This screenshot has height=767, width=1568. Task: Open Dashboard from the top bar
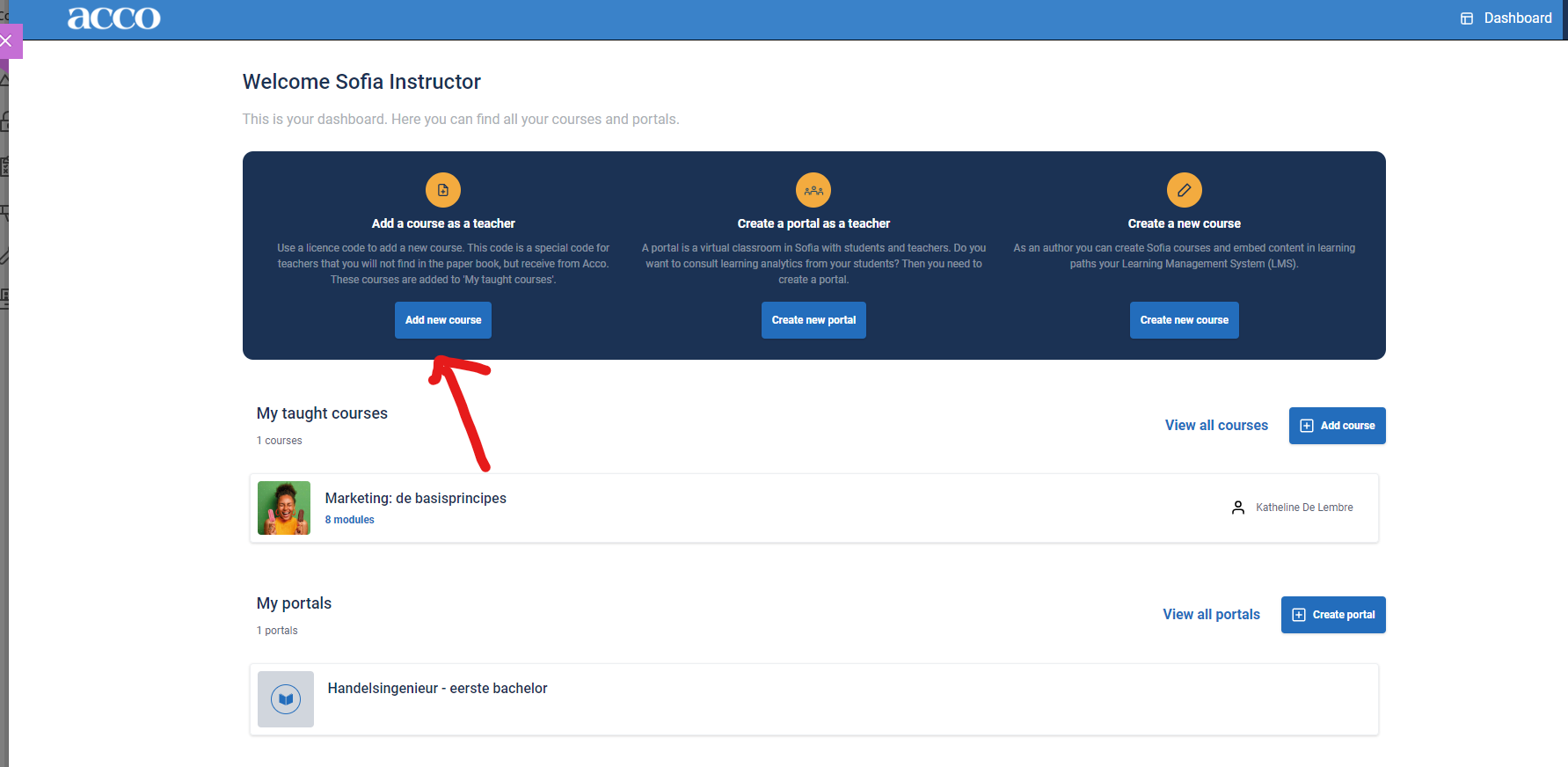pyautogui.click(x=1506, y=18)
